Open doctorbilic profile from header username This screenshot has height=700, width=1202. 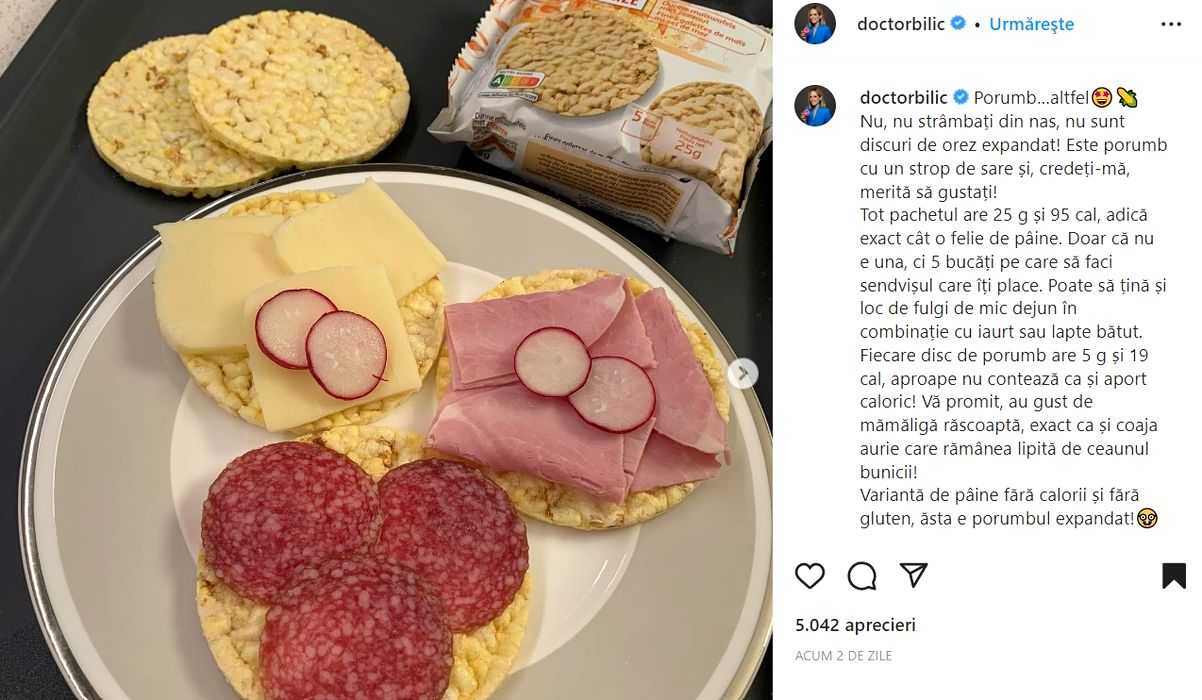click(x=900, y=24)
